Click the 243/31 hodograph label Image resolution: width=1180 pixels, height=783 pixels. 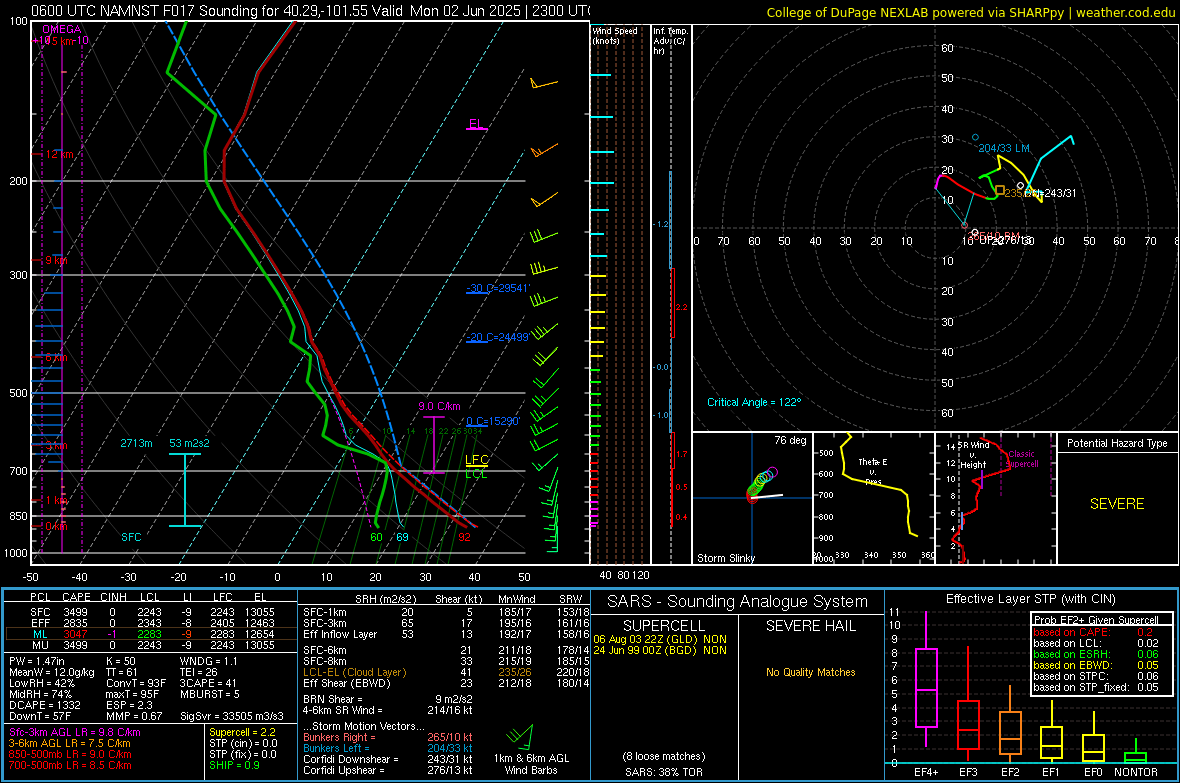[x=1060, y=193]
